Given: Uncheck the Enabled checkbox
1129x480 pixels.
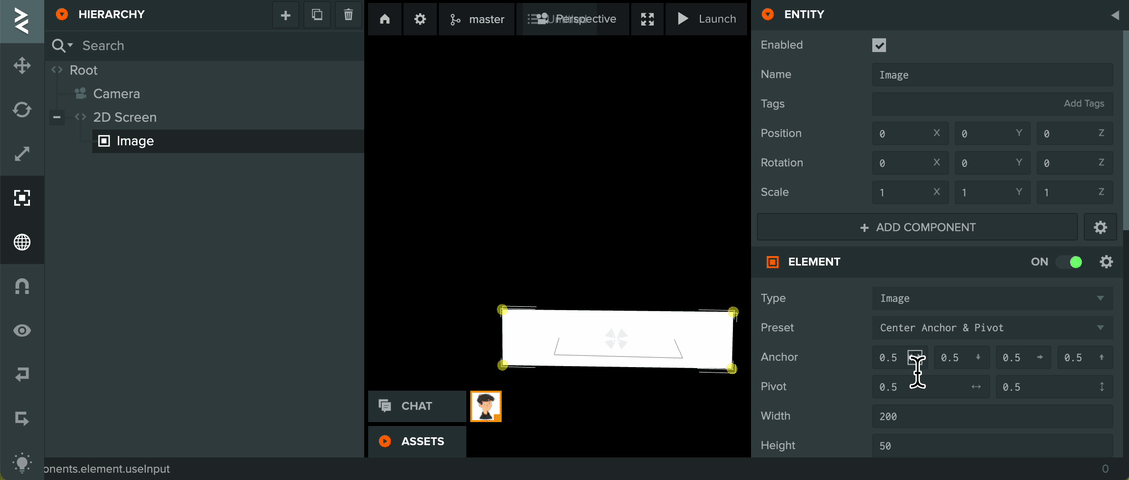Looking at the screenshot, I should [x=879, y=45].
